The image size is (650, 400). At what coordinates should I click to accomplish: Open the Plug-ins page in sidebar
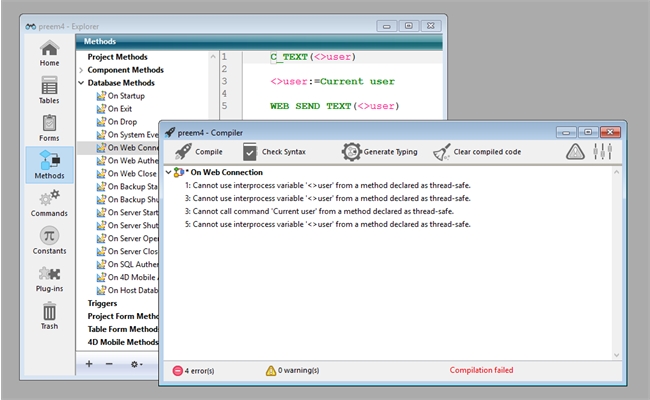(49, 280)
